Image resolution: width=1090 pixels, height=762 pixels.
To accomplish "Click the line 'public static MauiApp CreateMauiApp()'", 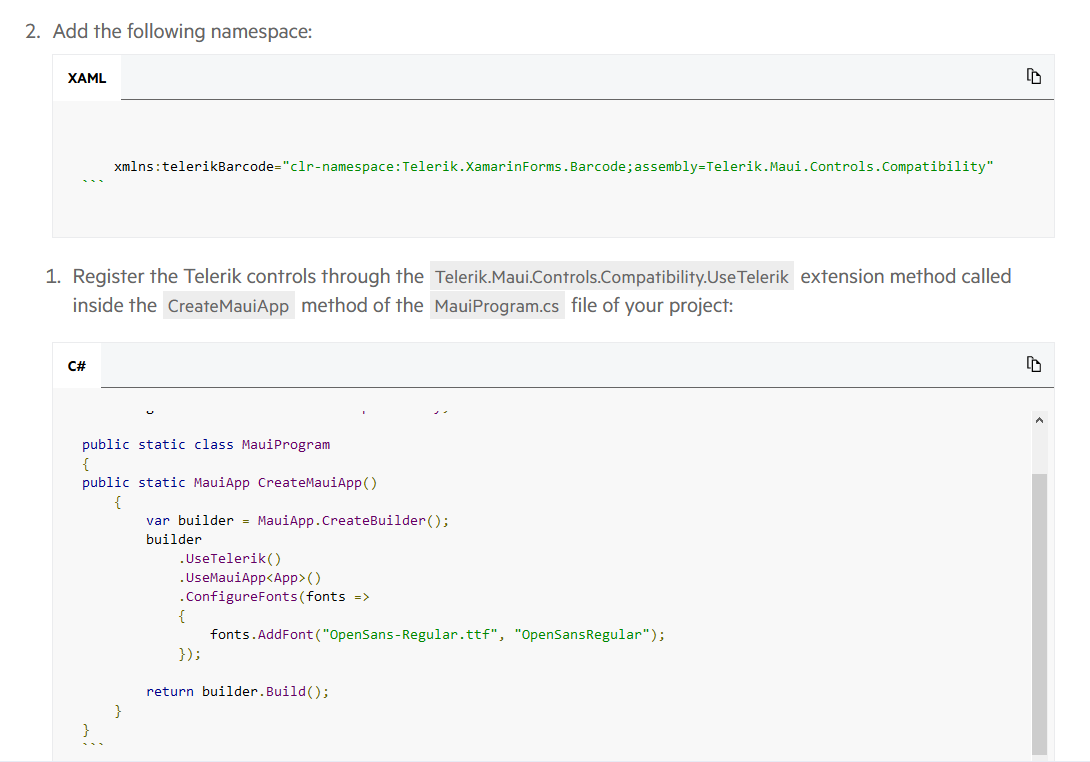I will pos(229,483).
